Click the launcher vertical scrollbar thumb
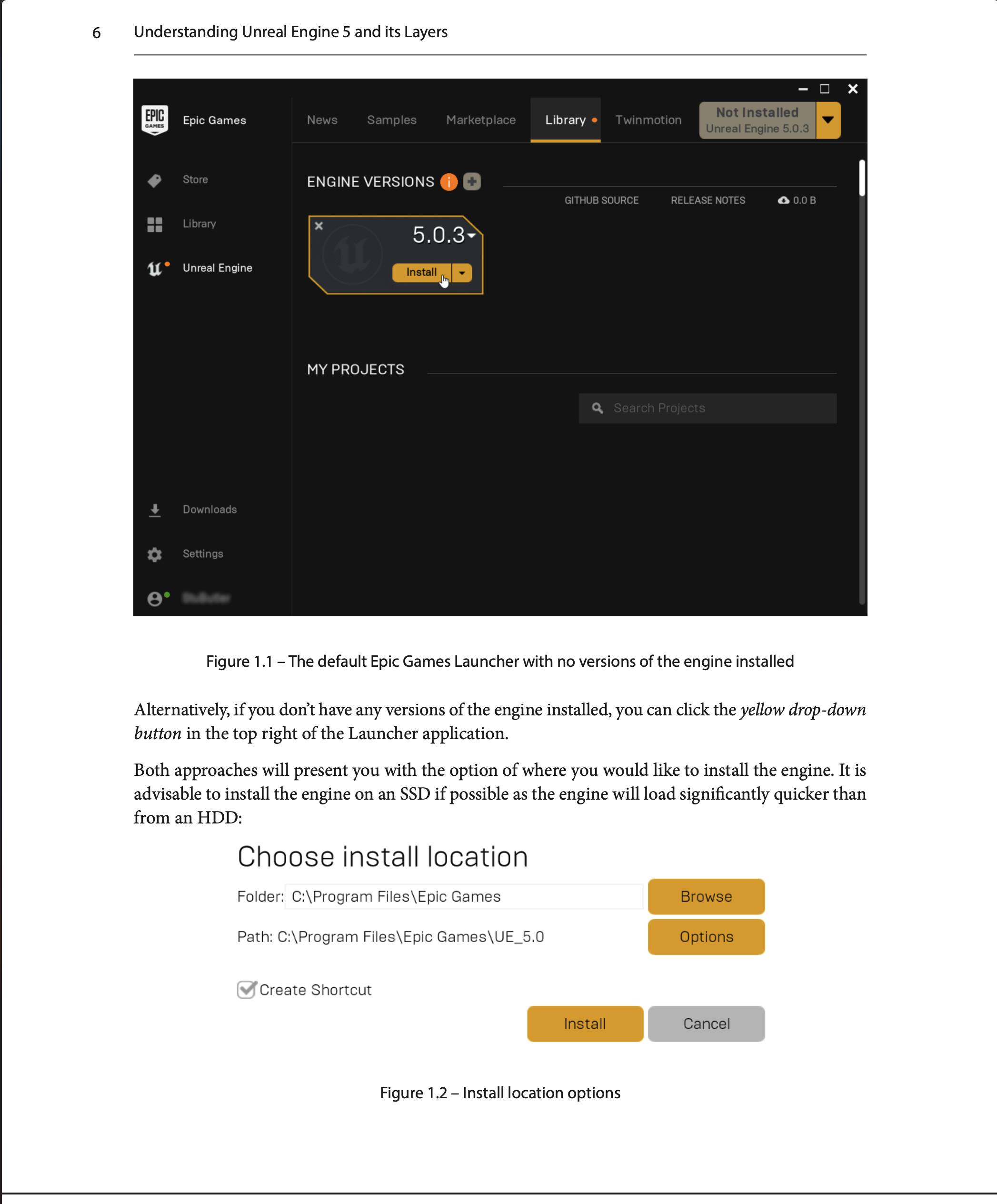The width and height of the screenshot is (997, 1204). tap(862, 178)
